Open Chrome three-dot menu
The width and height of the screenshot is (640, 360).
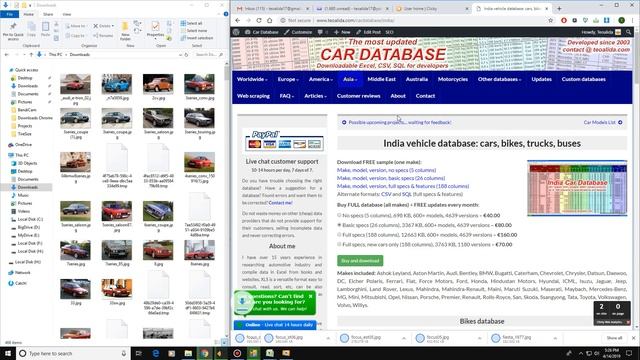(632, 20)
